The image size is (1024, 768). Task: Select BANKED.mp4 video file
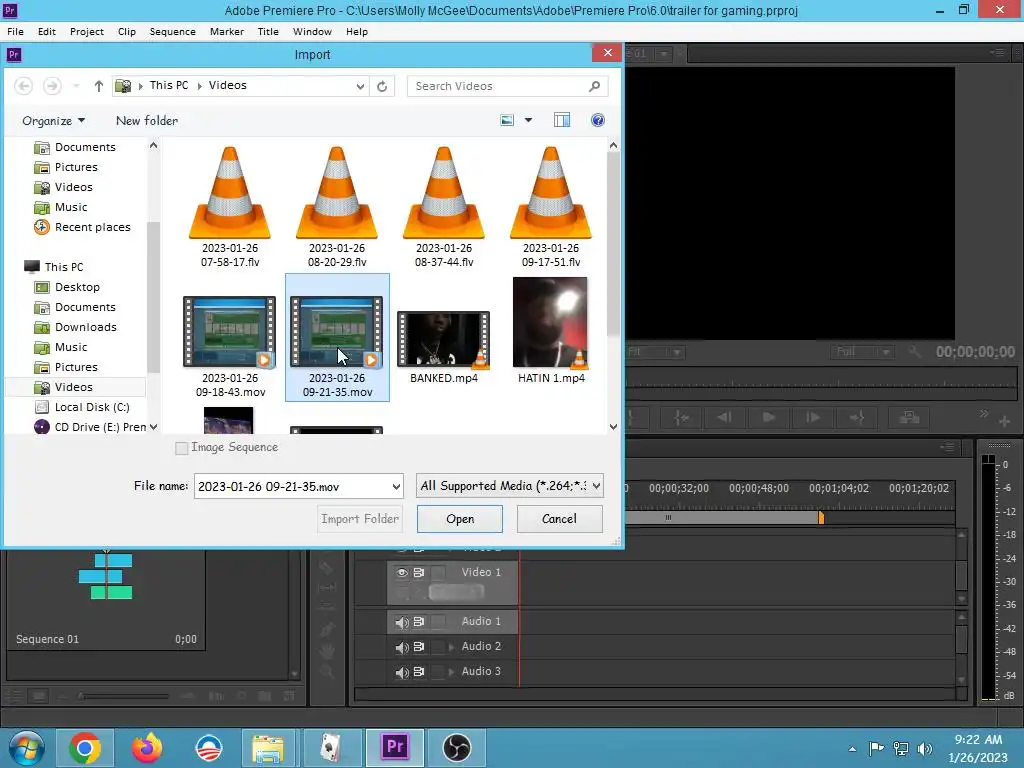pyautogui.click(x=444, y=347)
